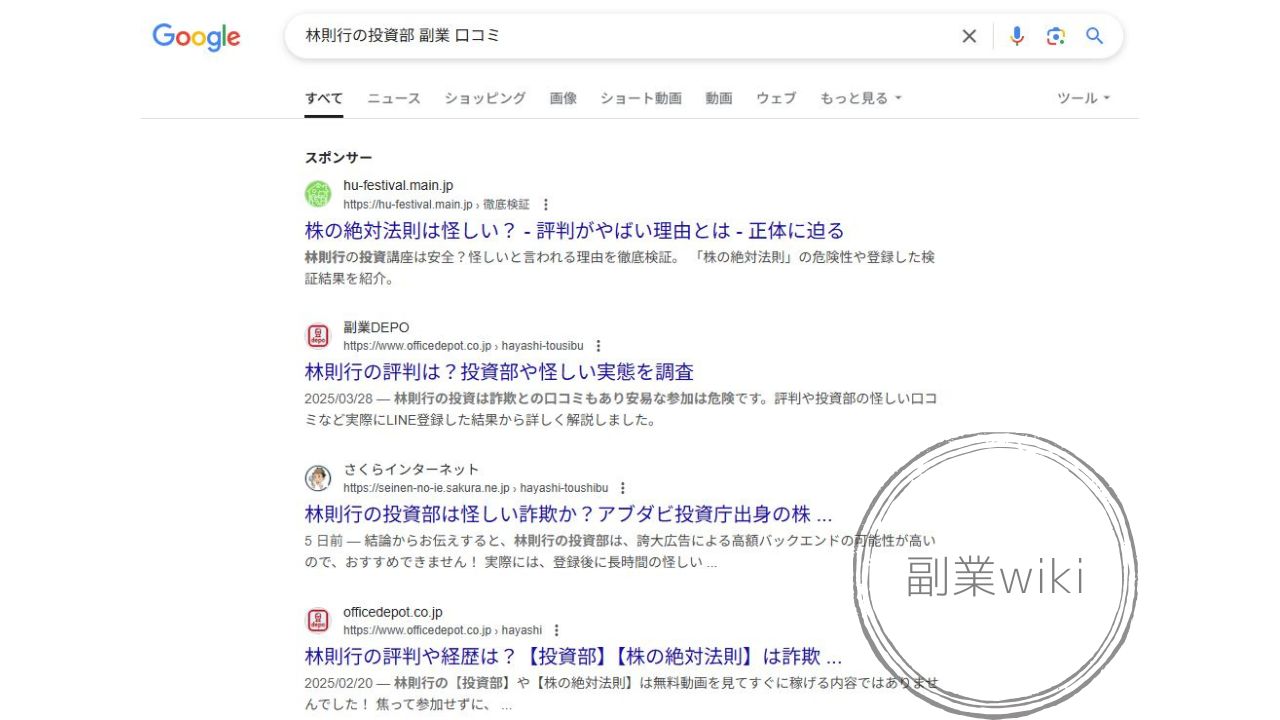Expand もっと見る dropdown
This screenshot has height=720, width=1280.
coord(861,98)
